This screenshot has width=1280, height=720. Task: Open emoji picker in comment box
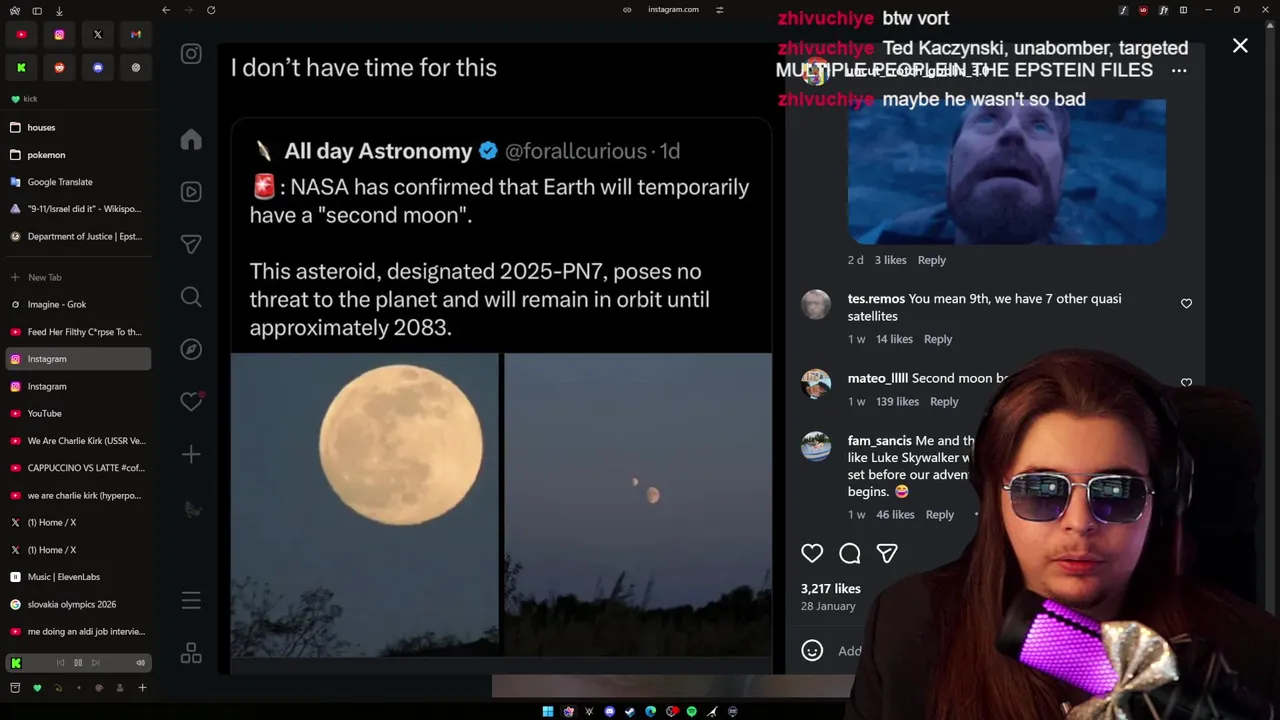coord(812,650)
